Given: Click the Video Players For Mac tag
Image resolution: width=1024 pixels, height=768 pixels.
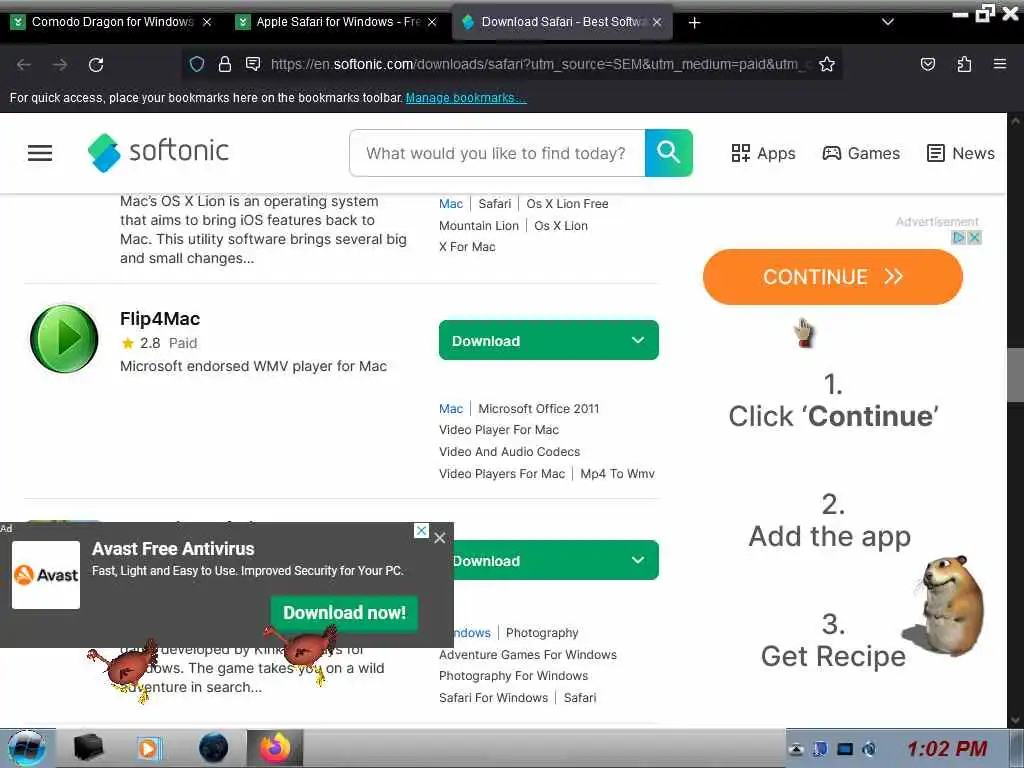Looking at the screenshot, I should pos(502,474).
